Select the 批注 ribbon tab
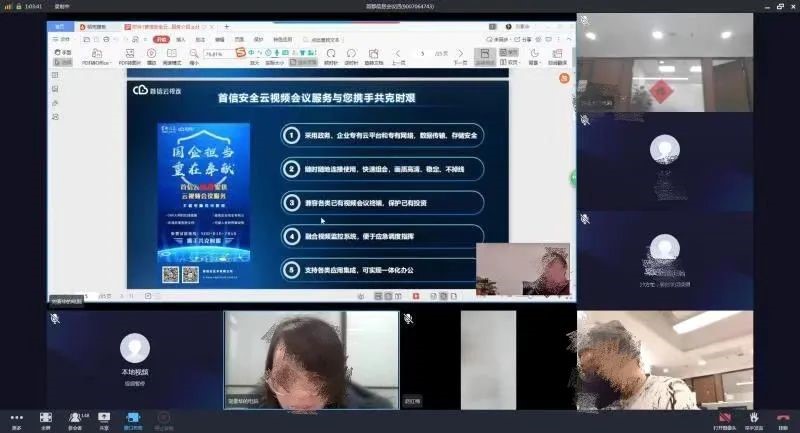 pos(200,39)
